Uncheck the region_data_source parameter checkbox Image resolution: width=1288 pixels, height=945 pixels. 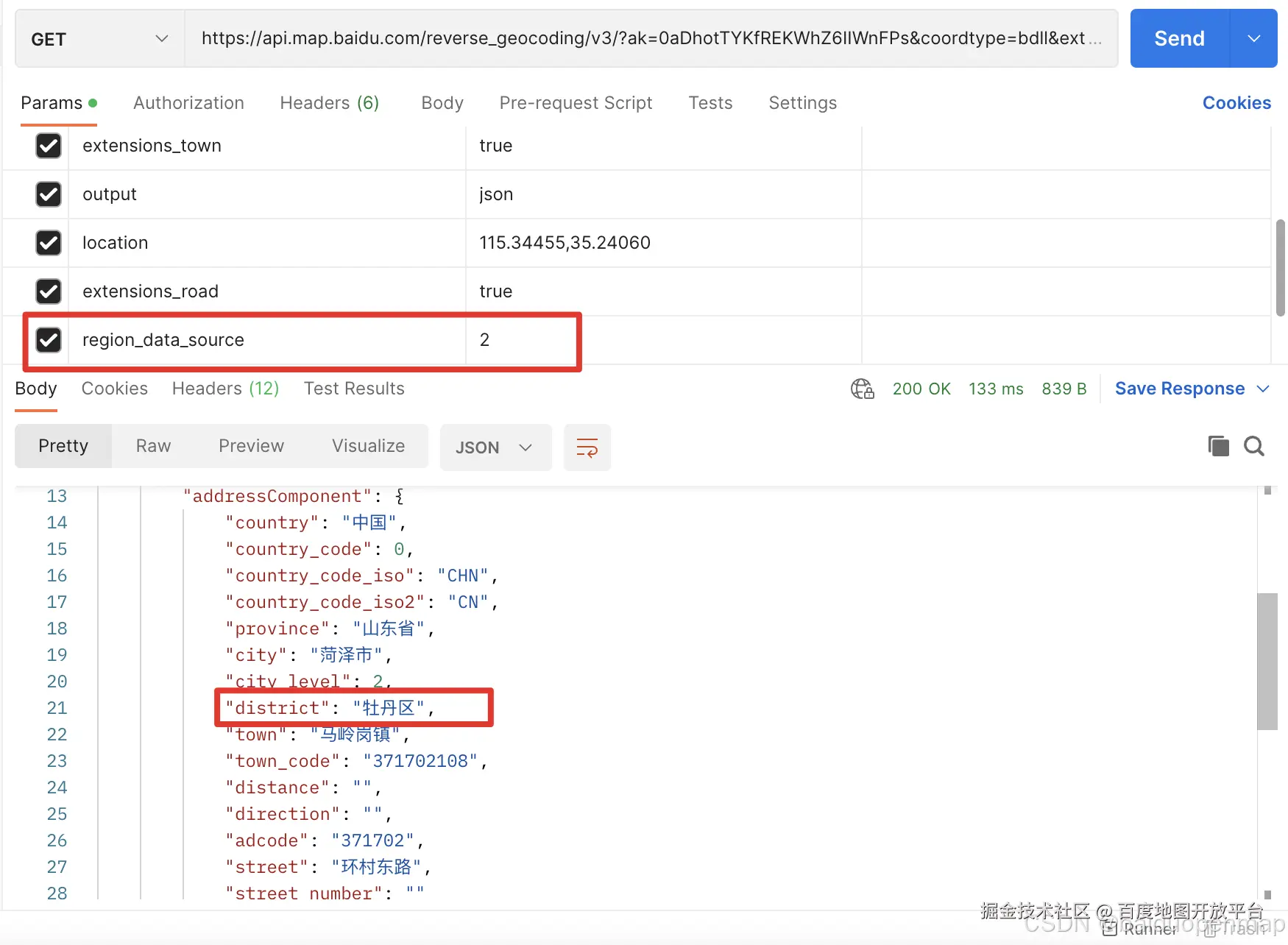pyautogui.click(x=49, y=340)
